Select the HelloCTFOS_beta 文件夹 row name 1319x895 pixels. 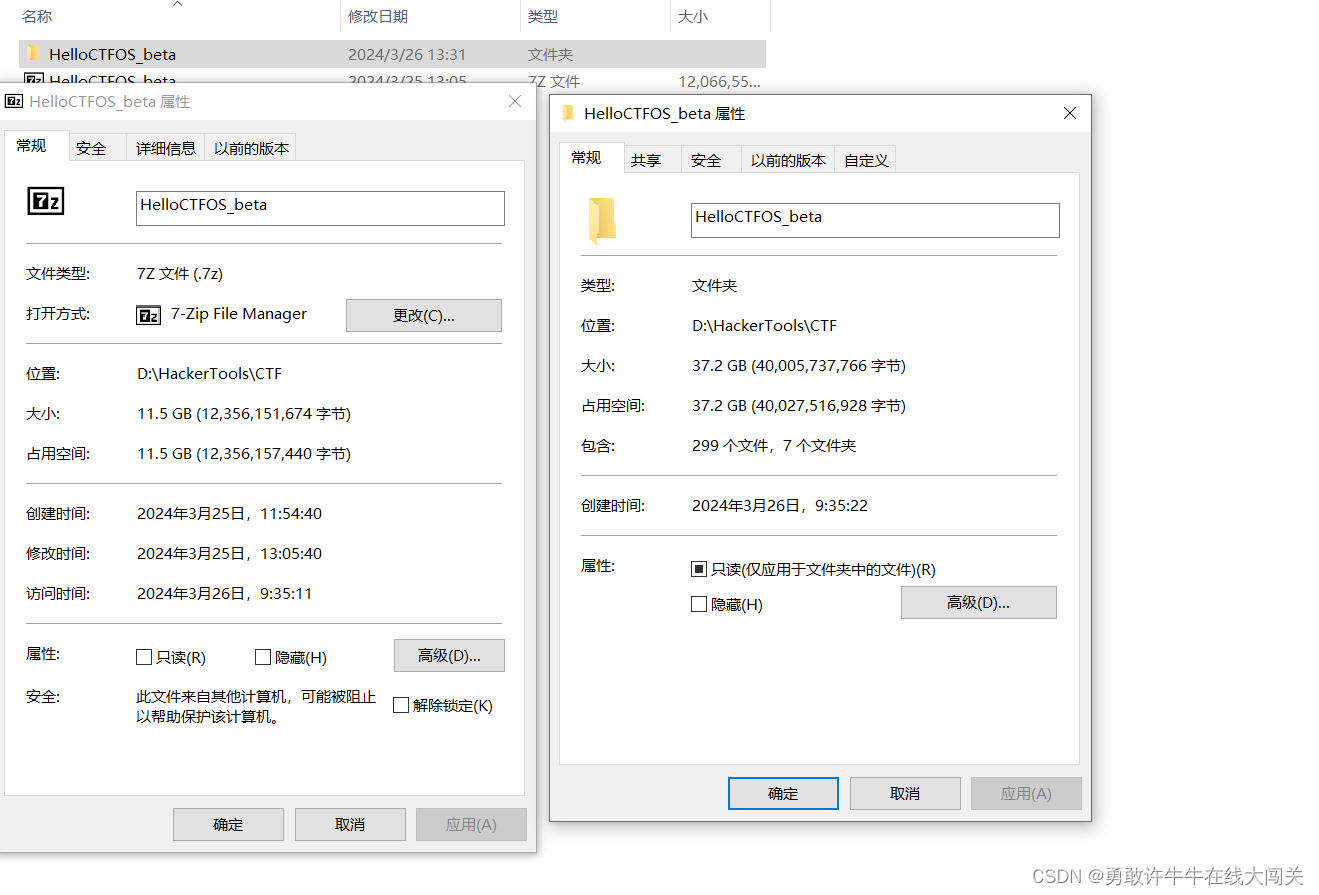[112, 54]
